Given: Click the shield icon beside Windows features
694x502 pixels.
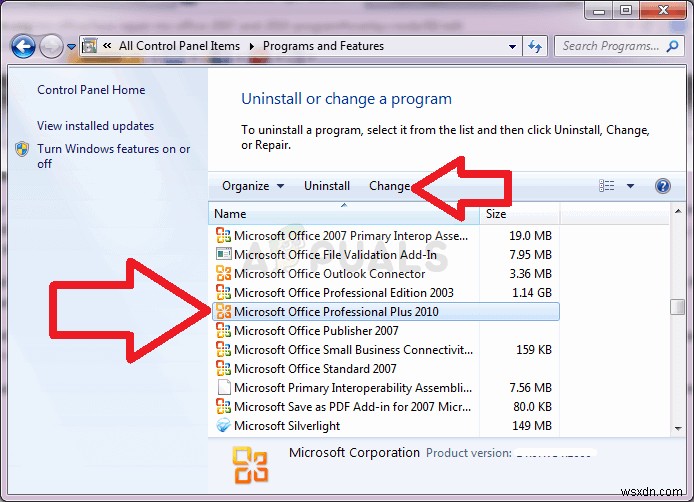Looking at the screenshot, I should [22, 149].
